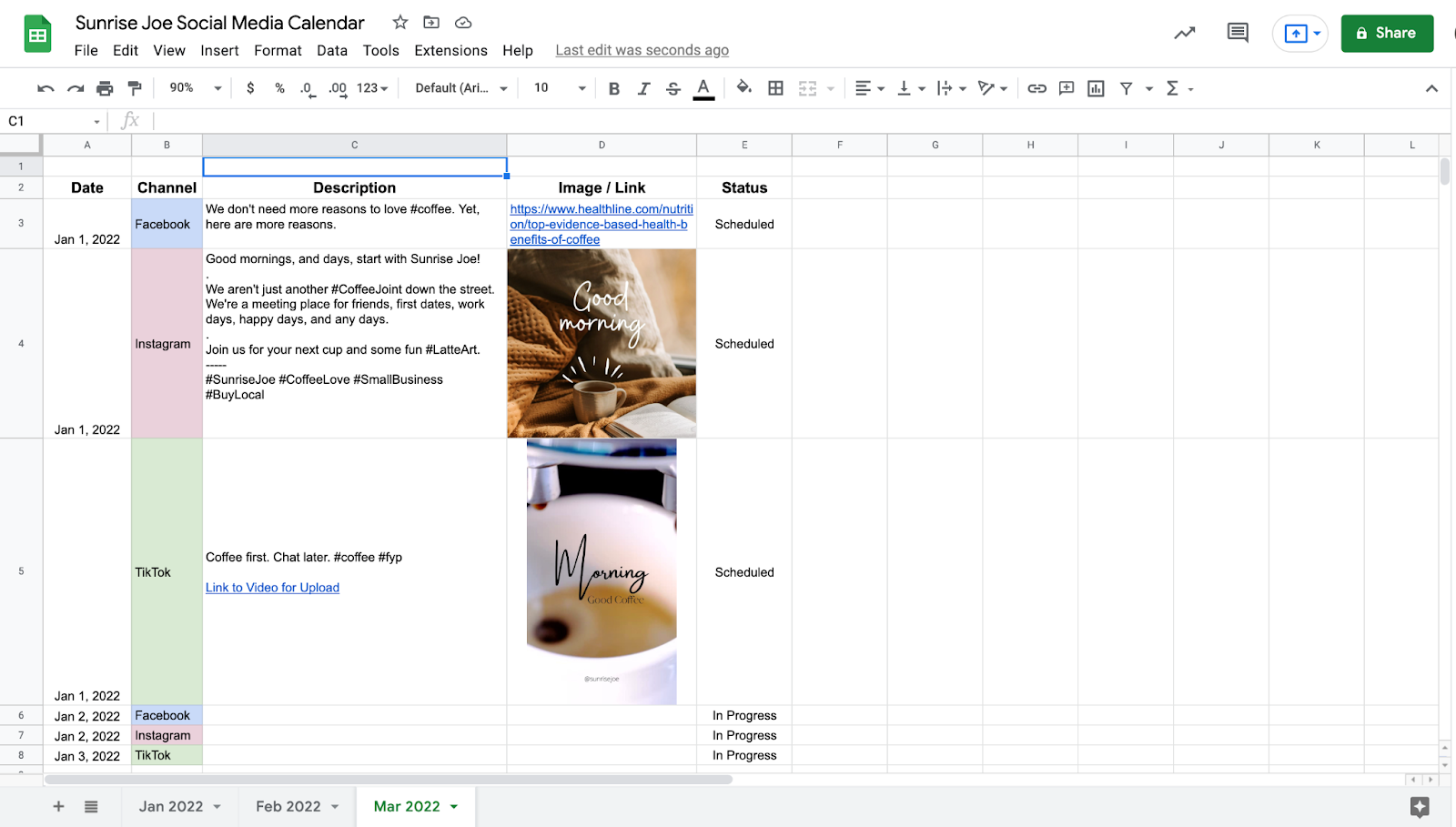This screenshot has width=1456, height=827.
Task: Open Link to Video for Upload
Action: tap(272, 588)
